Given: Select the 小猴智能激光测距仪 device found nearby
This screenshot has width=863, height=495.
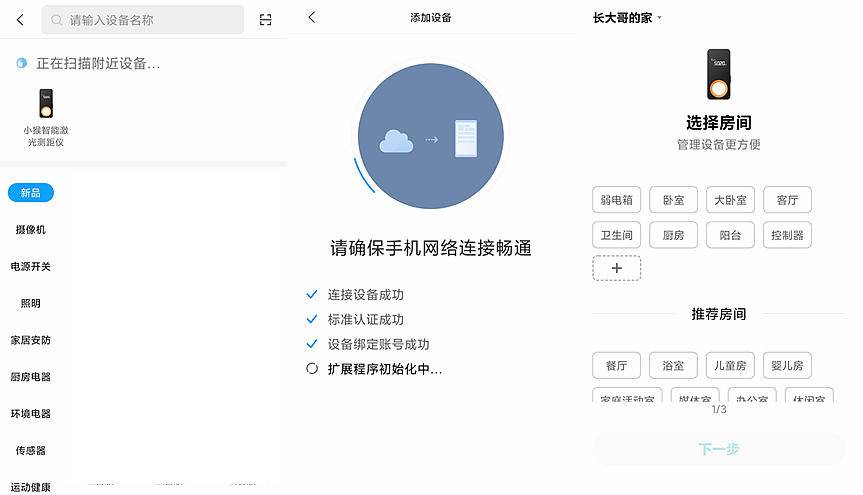Looking at the screenshot, I should (x=46, y=118).
